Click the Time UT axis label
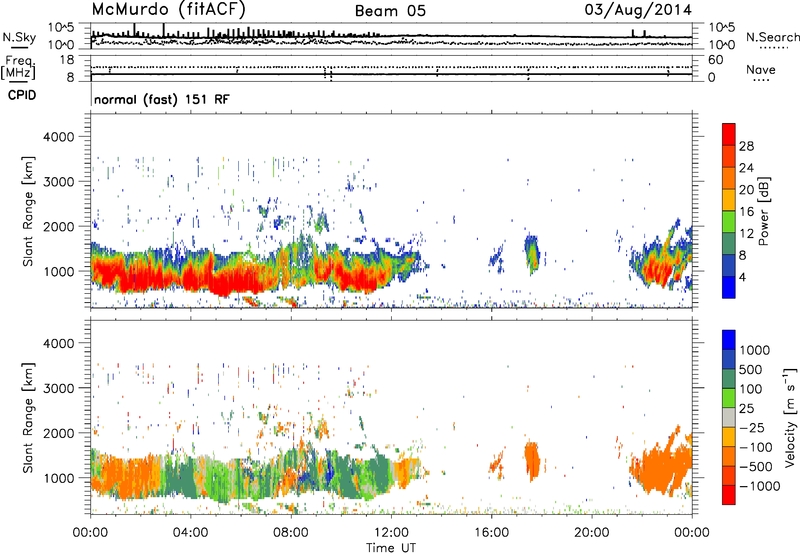Viewport: 800px width, 554px height. [x=391, y=548]
